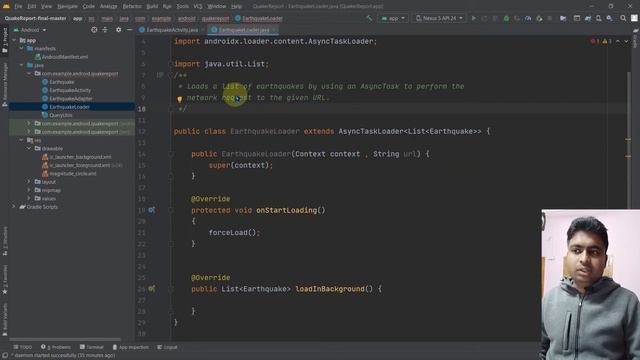Open the Navigate menu
Viewport: 640px width, 360px height.
(x=67, y=6)
